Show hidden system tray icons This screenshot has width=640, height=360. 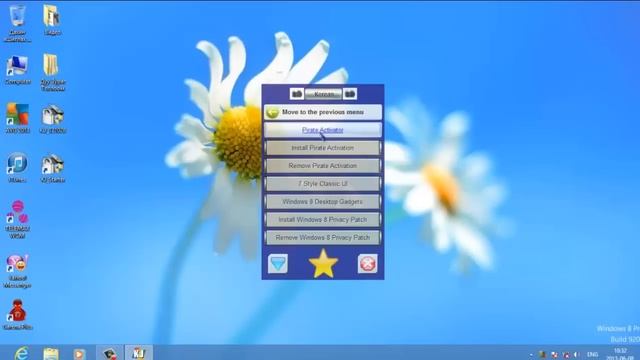531,355
